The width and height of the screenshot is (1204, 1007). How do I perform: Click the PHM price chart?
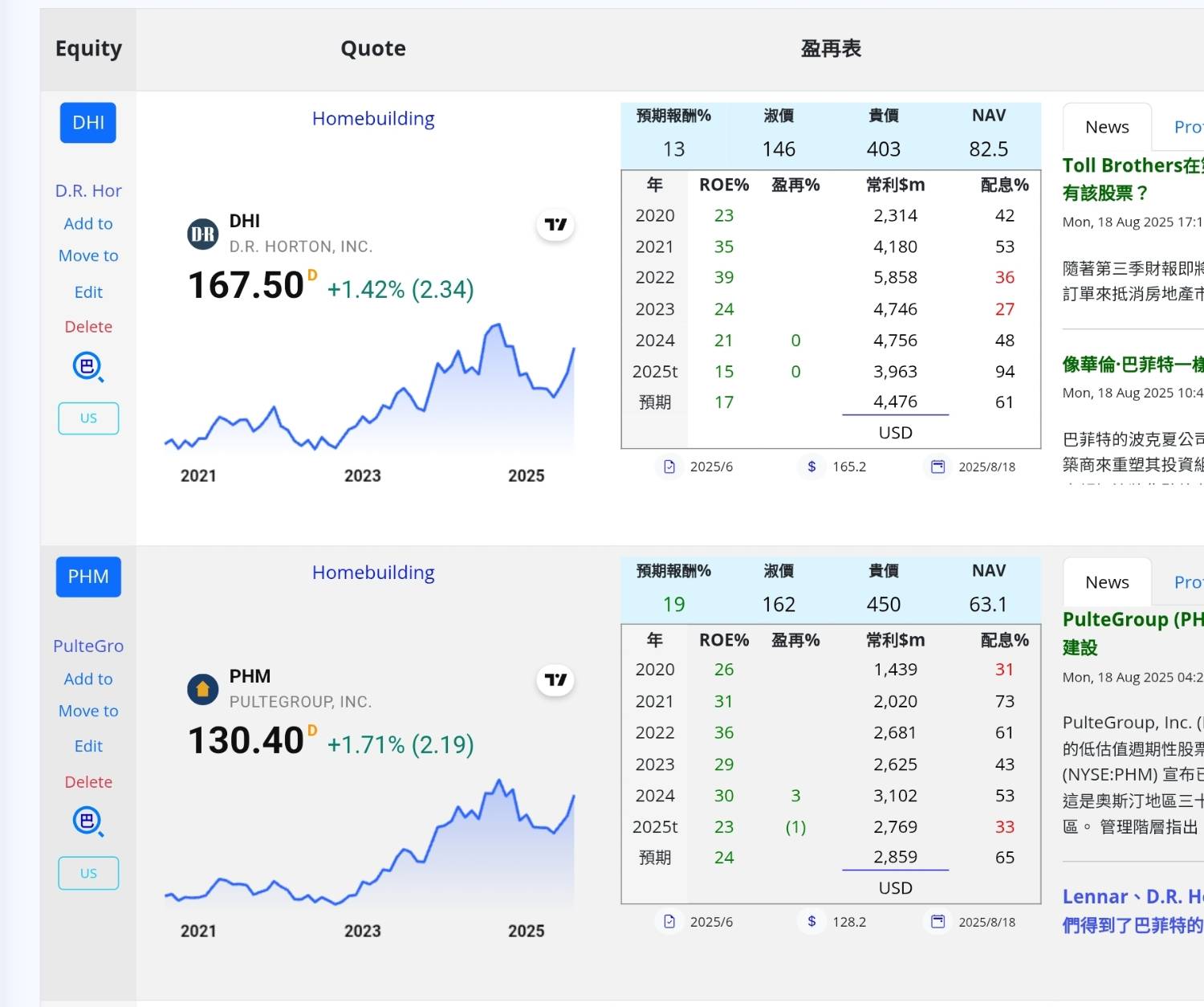point(369,845)
